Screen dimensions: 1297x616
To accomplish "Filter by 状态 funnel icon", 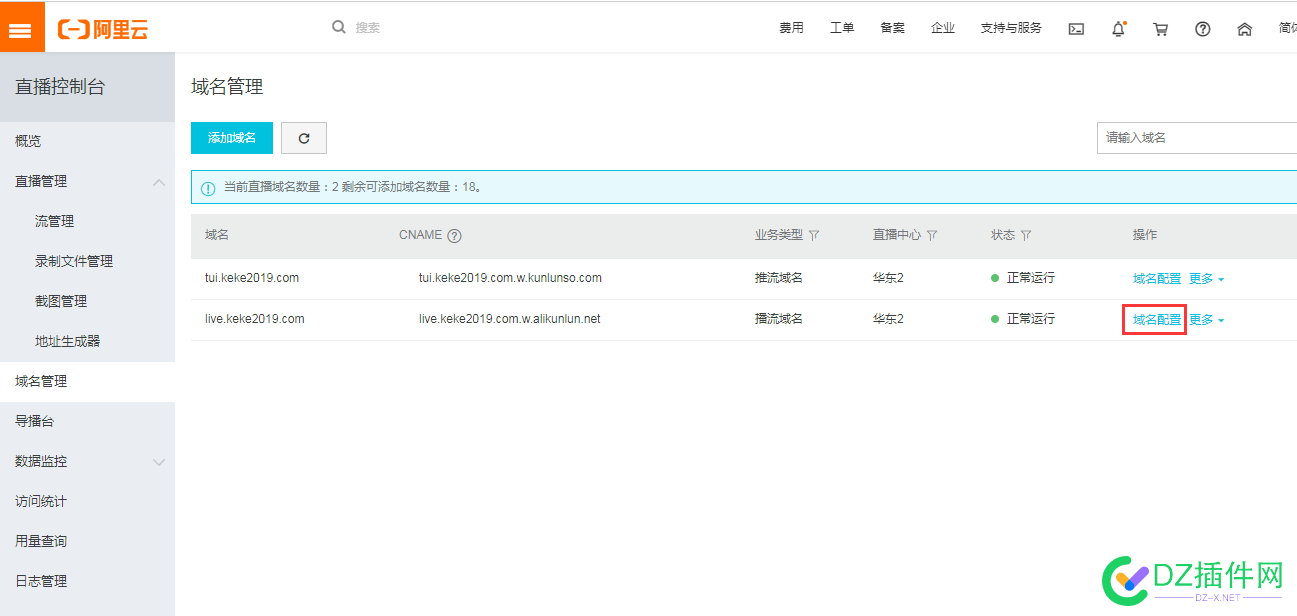I will [x=1026, y=236].
